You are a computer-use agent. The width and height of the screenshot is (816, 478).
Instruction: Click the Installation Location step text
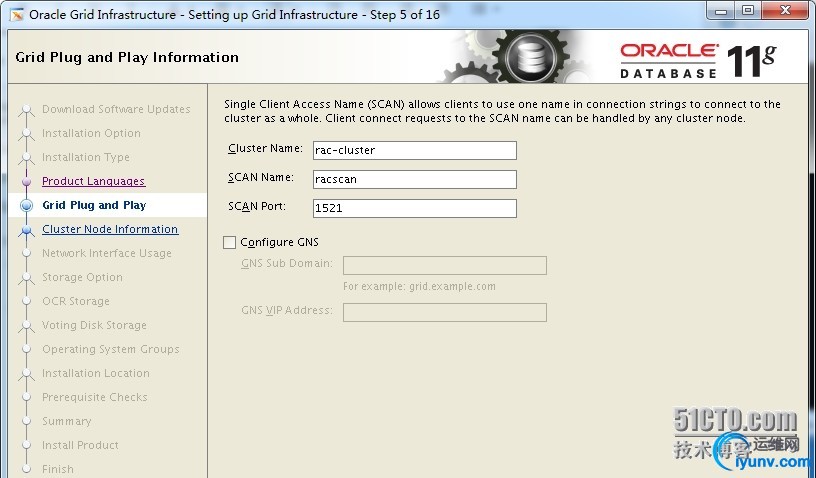[x=96, y=373]
